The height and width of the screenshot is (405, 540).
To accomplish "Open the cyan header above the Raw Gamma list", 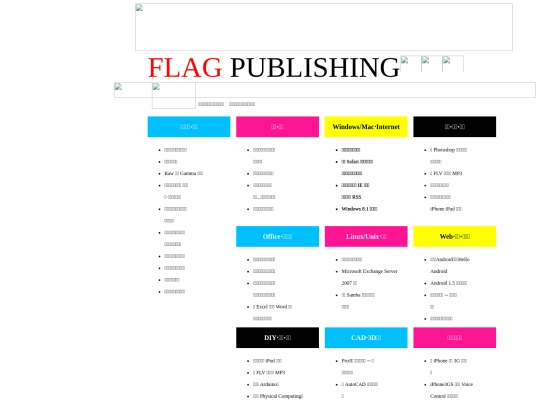I will [189, 127].
